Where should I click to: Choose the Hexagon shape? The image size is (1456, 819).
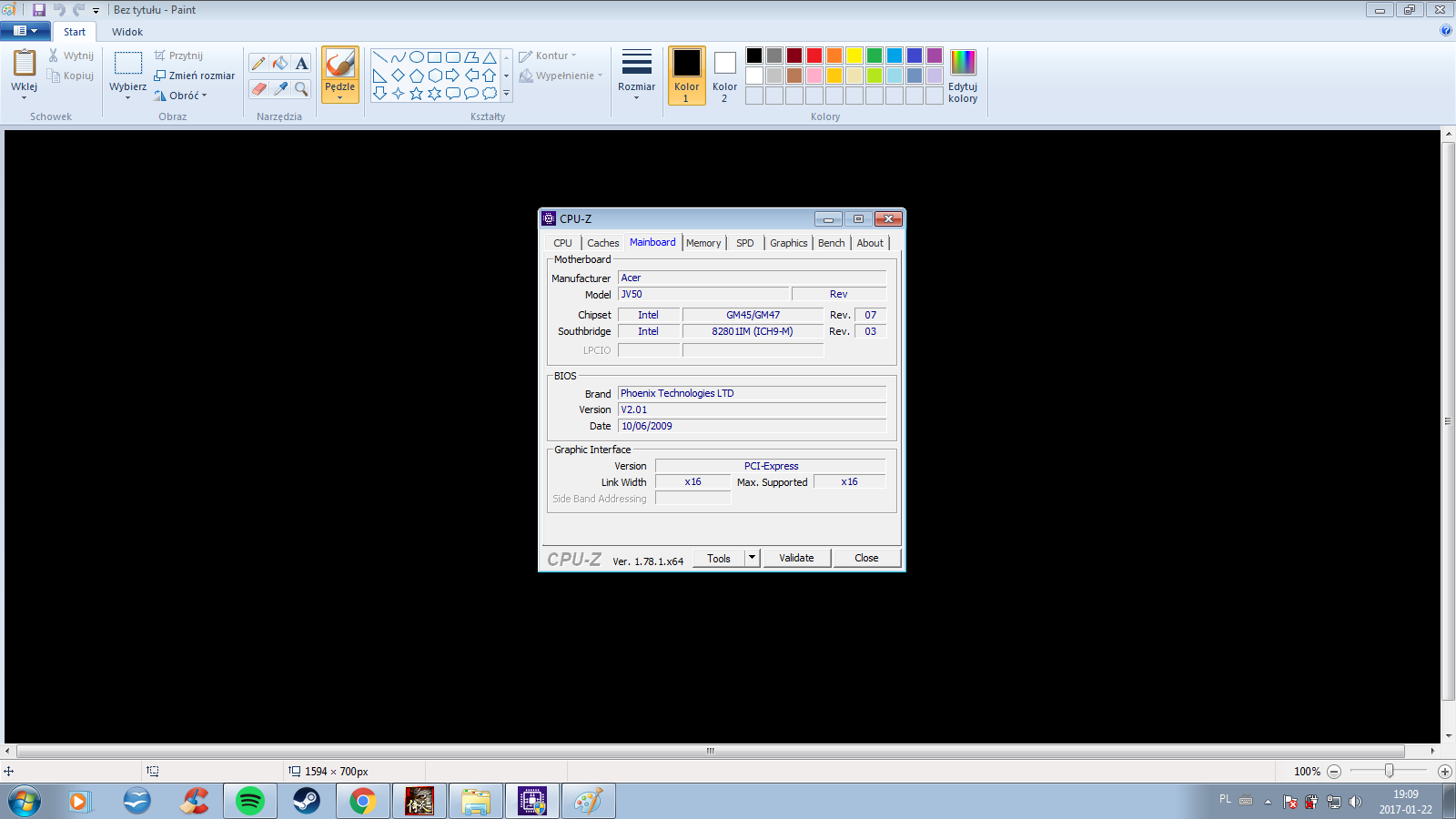point(435,76)
